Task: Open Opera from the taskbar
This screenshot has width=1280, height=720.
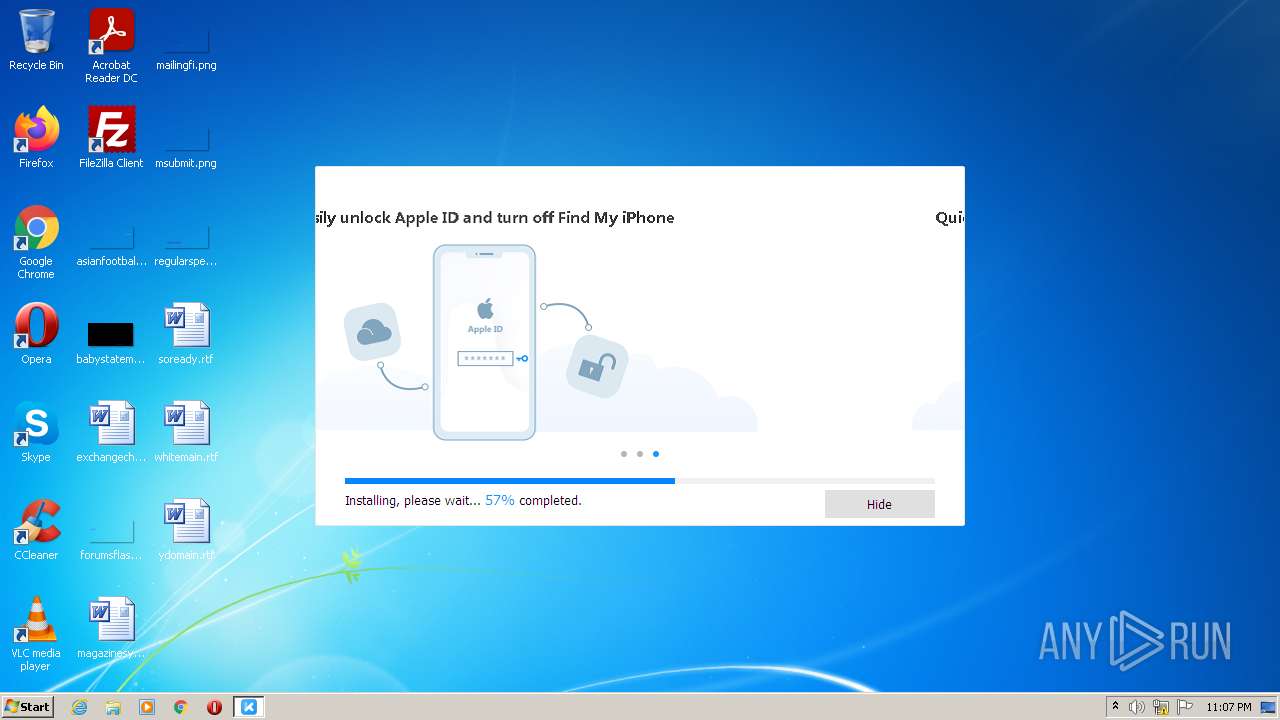Action: pyautogui.click(x=214, y=707)
